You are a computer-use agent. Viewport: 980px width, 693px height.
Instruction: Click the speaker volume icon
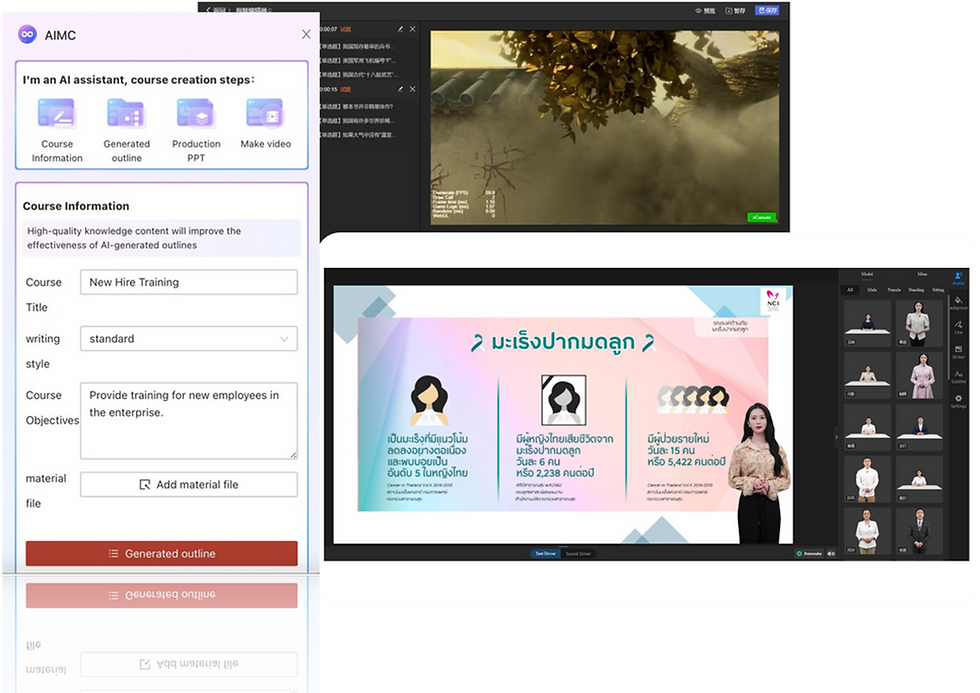tap(831, 554)
